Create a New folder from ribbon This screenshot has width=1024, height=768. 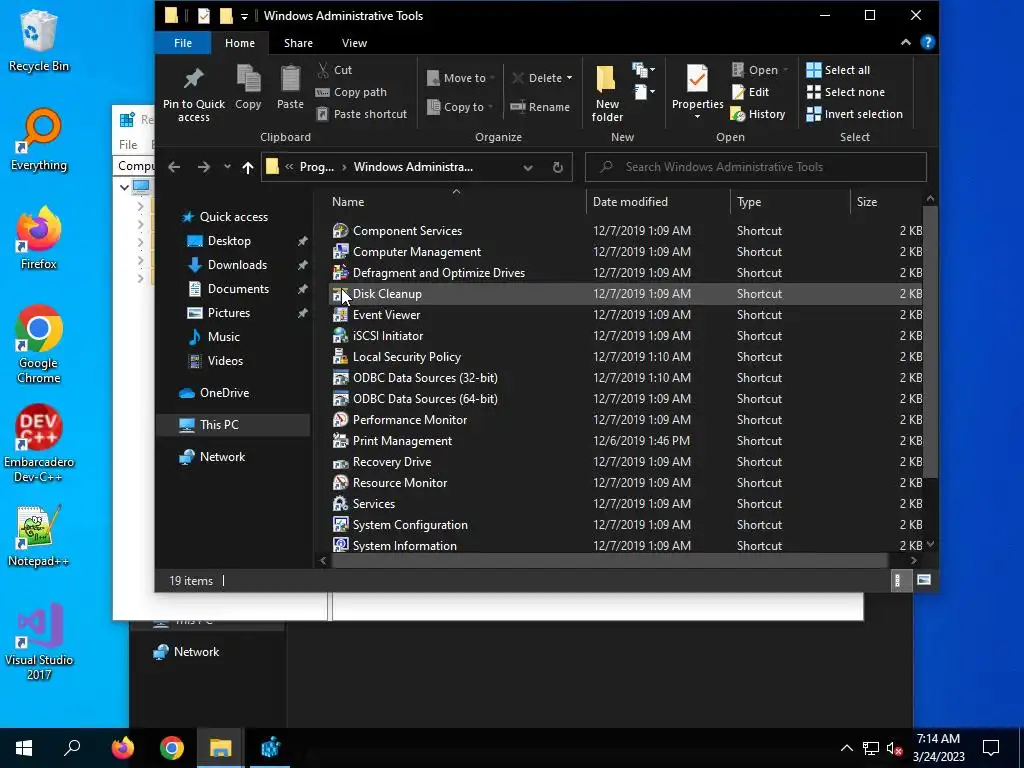[607, 93]
